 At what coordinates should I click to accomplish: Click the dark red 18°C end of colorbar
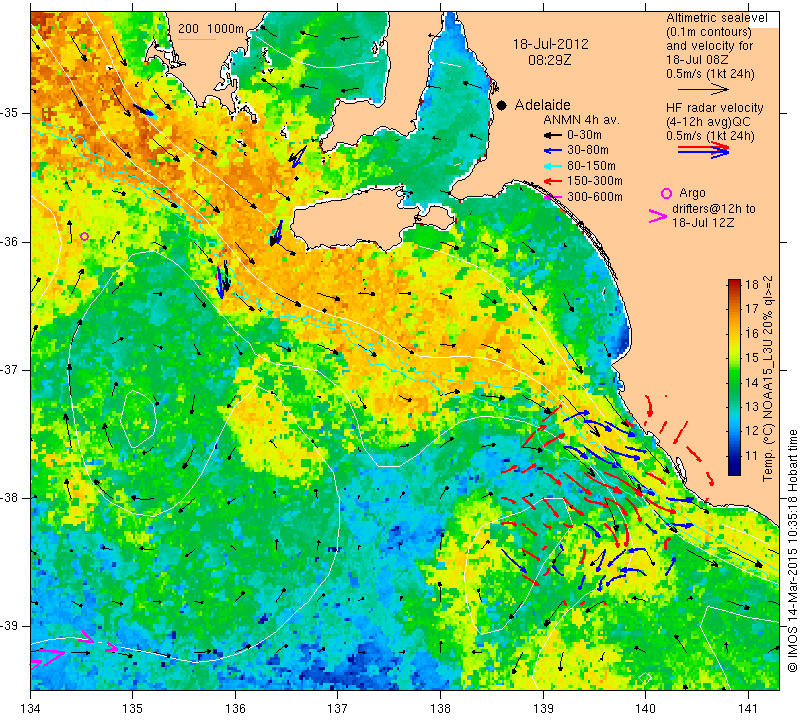[734, 284]
